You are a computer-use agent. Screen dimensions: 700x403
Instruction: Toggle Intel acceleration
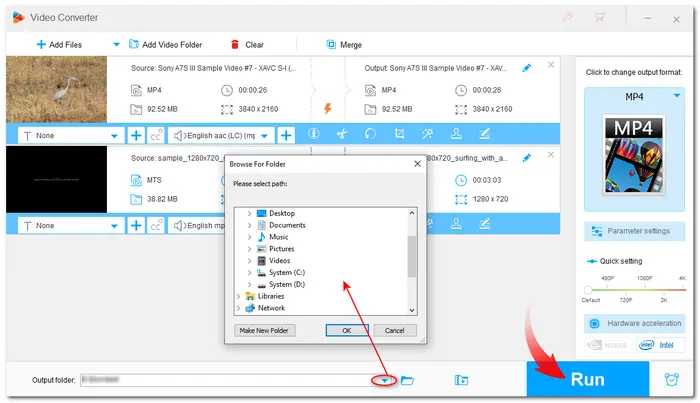click(x=660, y=345)
